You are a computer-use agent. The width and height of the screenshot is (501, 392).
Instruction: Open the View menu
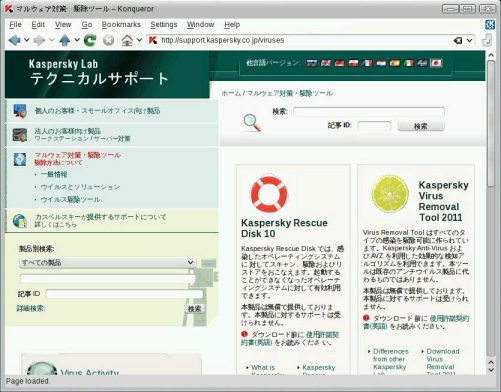pos(63,25)
